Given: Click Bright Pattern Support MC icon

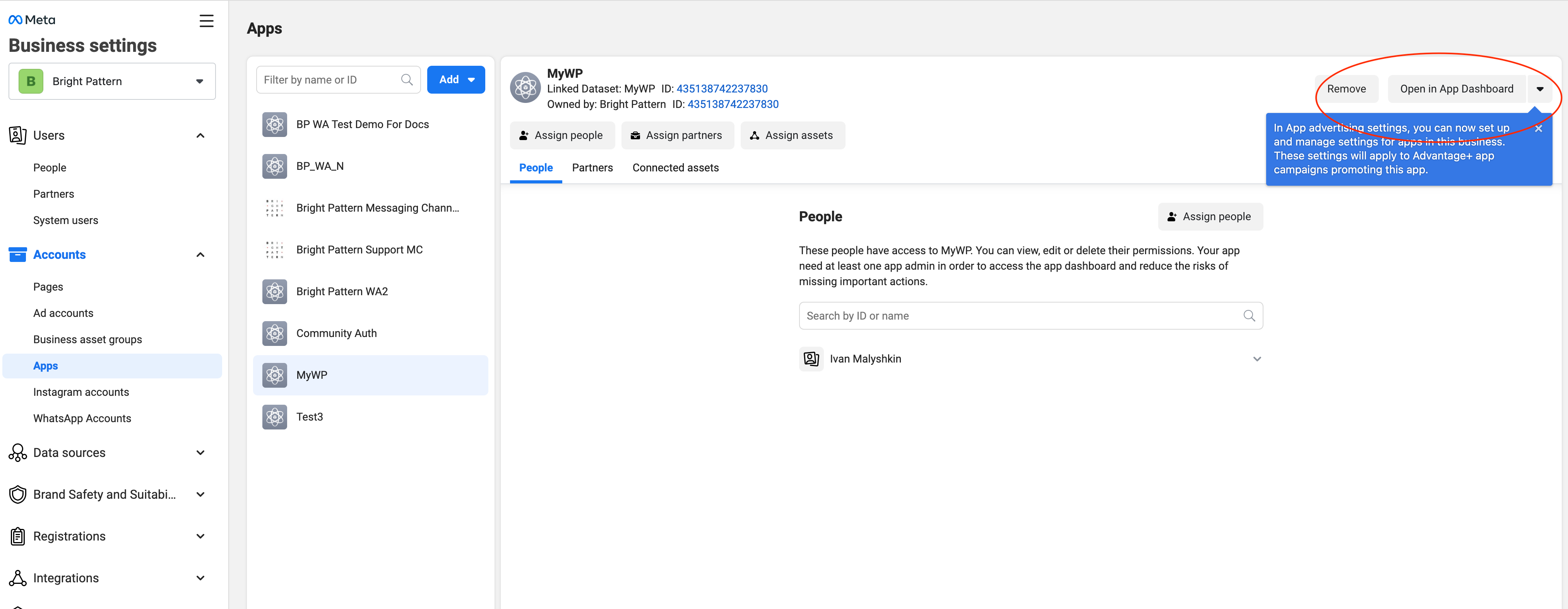Looking at the screenshot, I should [x=274, y=250].
